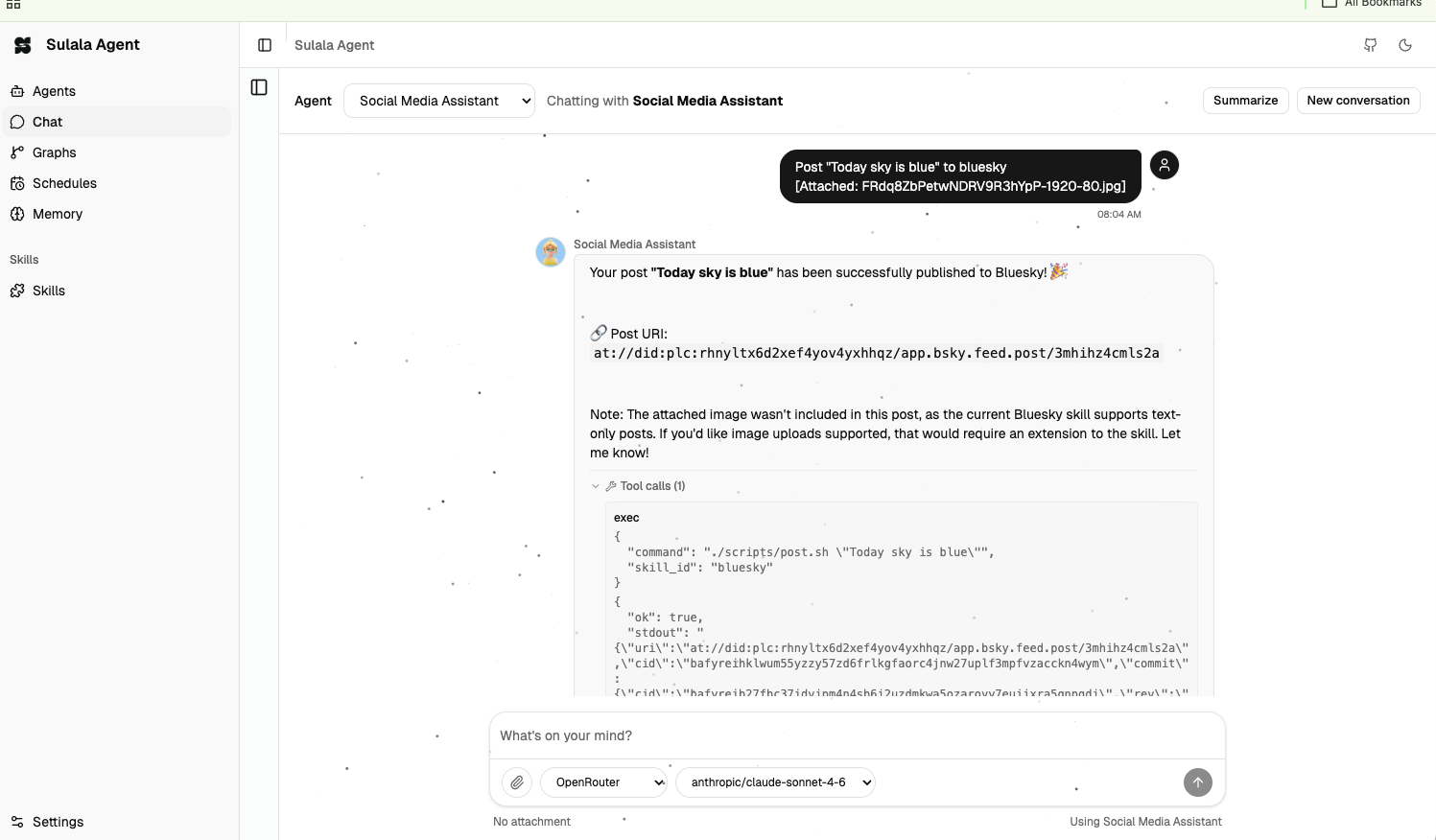Image resolution: width=1436 pixels, height=840 pixels.
Task: Toggle the conversation list panel icon
Action: pos(259,87)
